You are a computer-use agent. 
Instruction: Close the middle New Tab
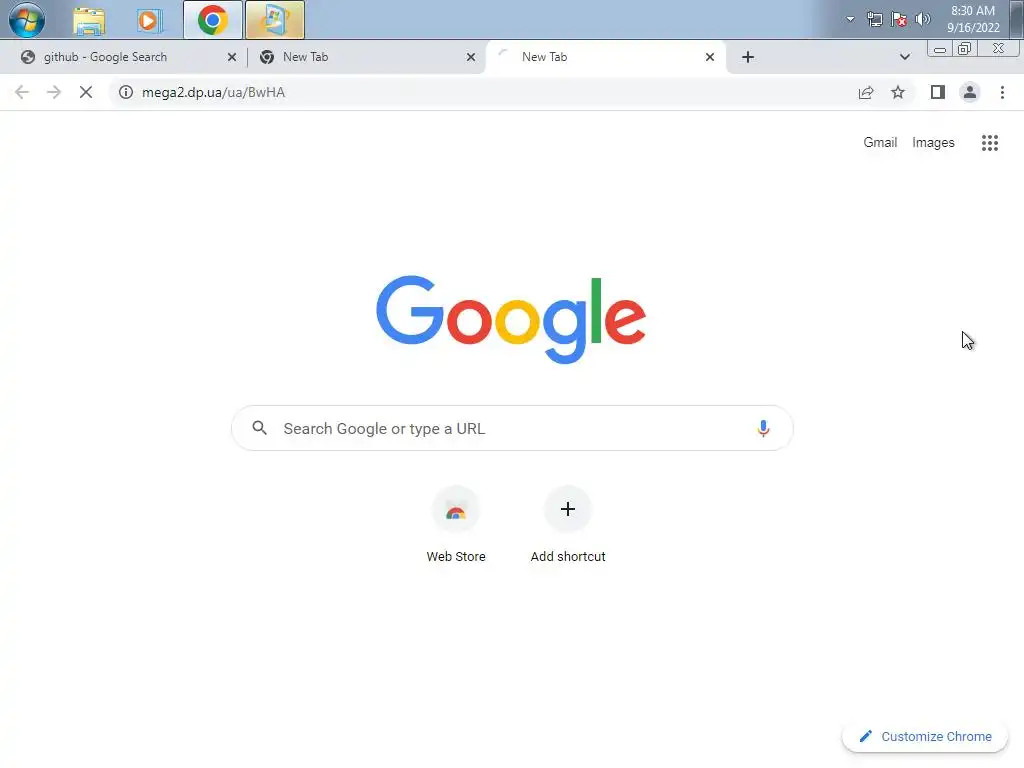[x=471, y=57]
